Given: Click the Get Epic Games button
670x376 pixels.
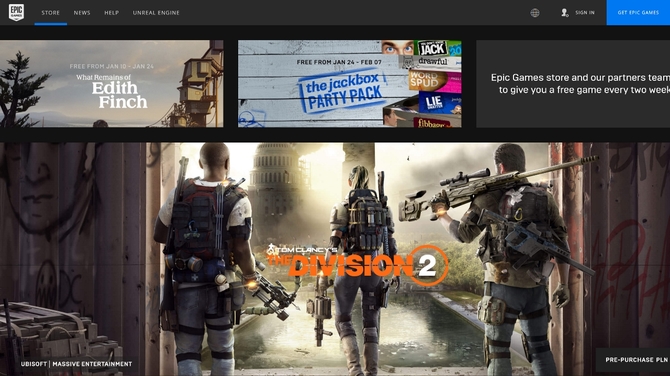Looking at the screenshot, I should [x=638, y=12].
